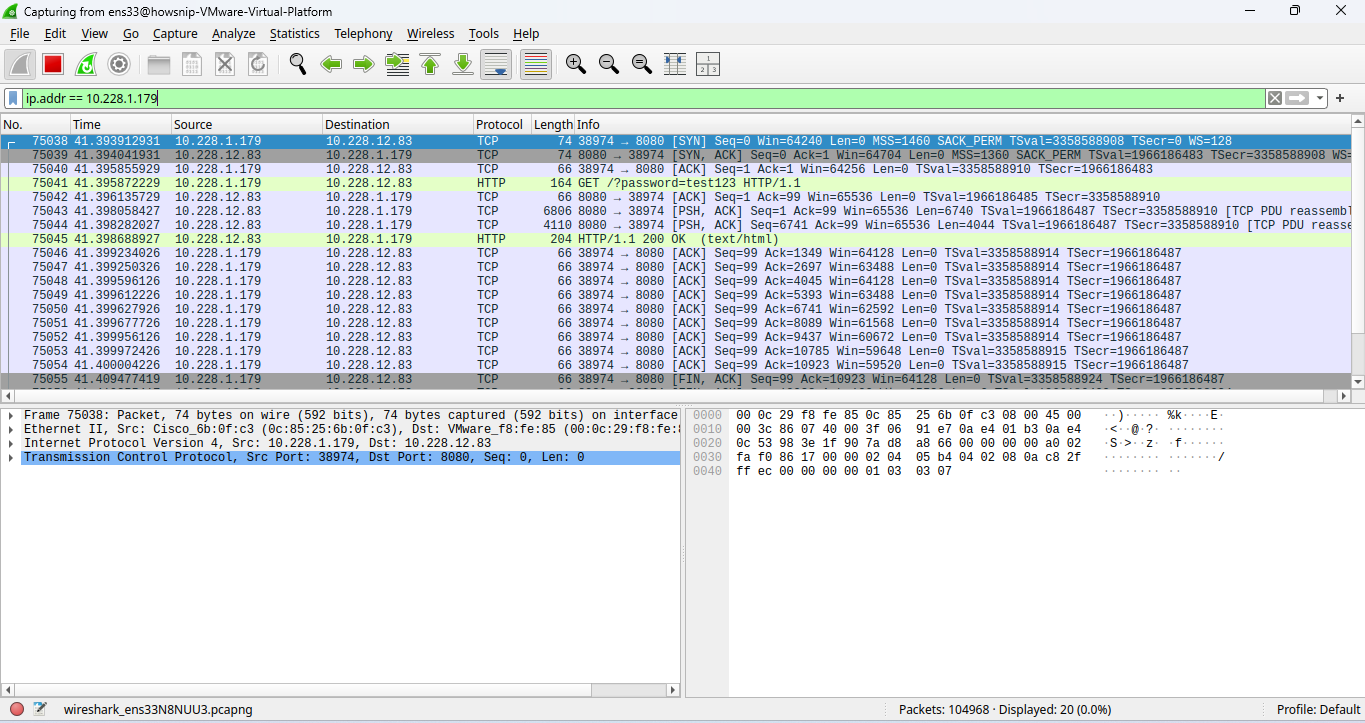The height and width of the screenshot is (723, 1365).
Task: Jump to the first packet
Action: coord(430,64)
